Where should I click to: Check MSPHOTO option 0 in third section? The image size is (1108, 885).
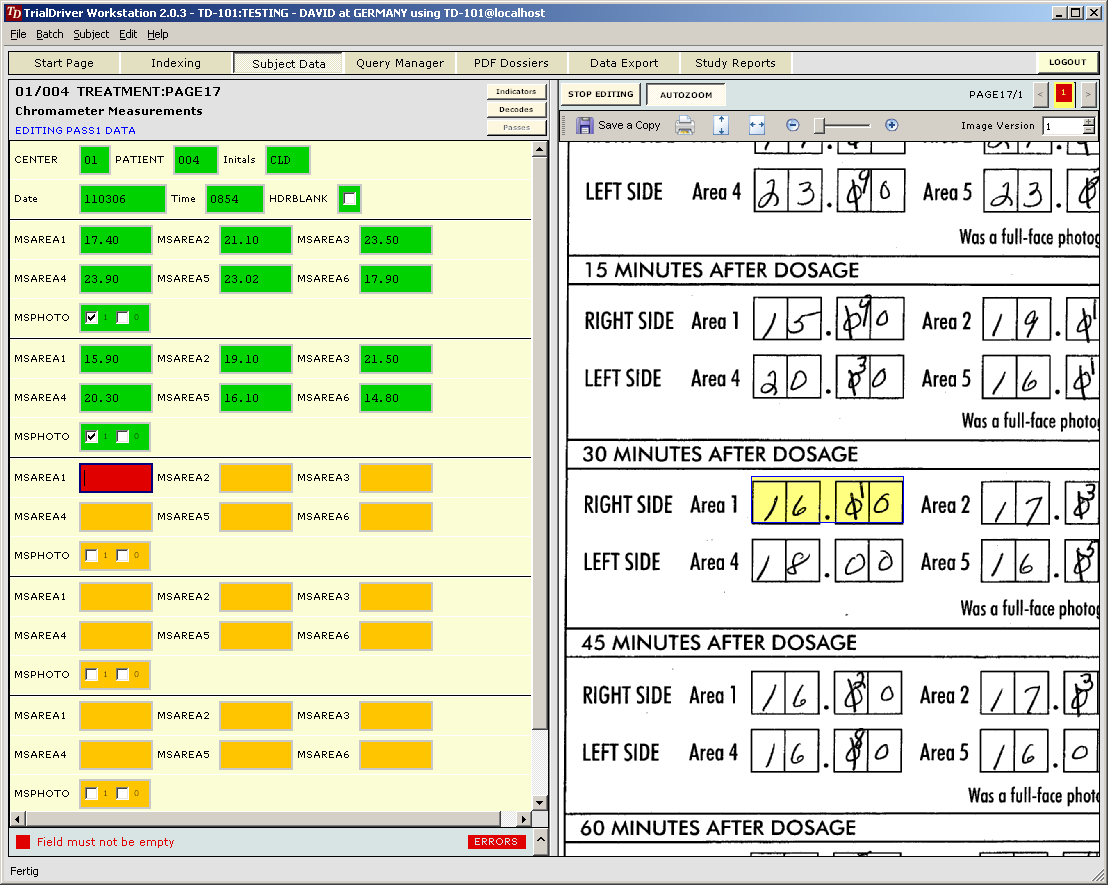coord(123,556)
